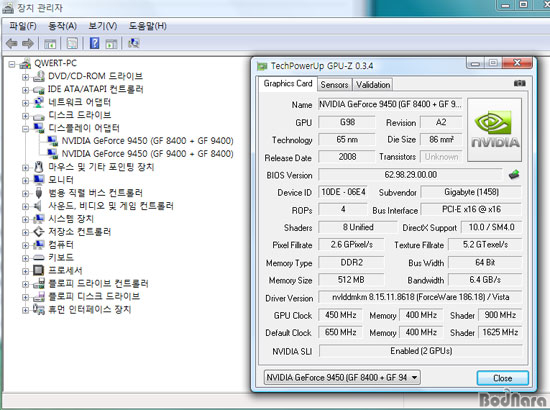Click the Forward arrow in Device Manager toolbar
The width and height of the screenshot is (550, 410).
click(x=28, y=43)
